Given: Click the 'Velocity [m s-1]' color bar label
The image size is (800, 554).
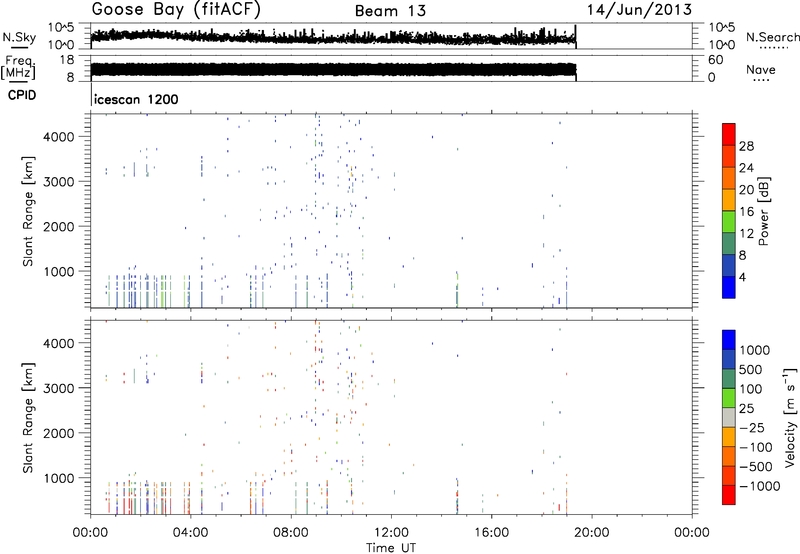Looking at the screenshot, I should click(x=790, y=417).
